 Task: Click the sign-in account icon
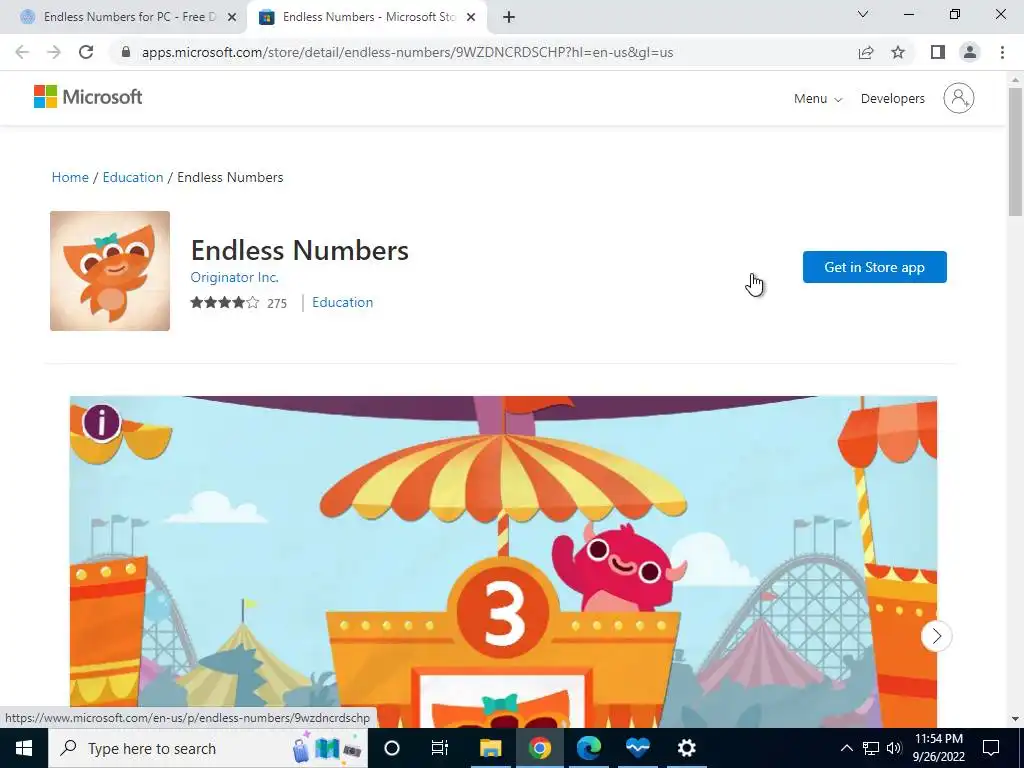coord(959,98)
